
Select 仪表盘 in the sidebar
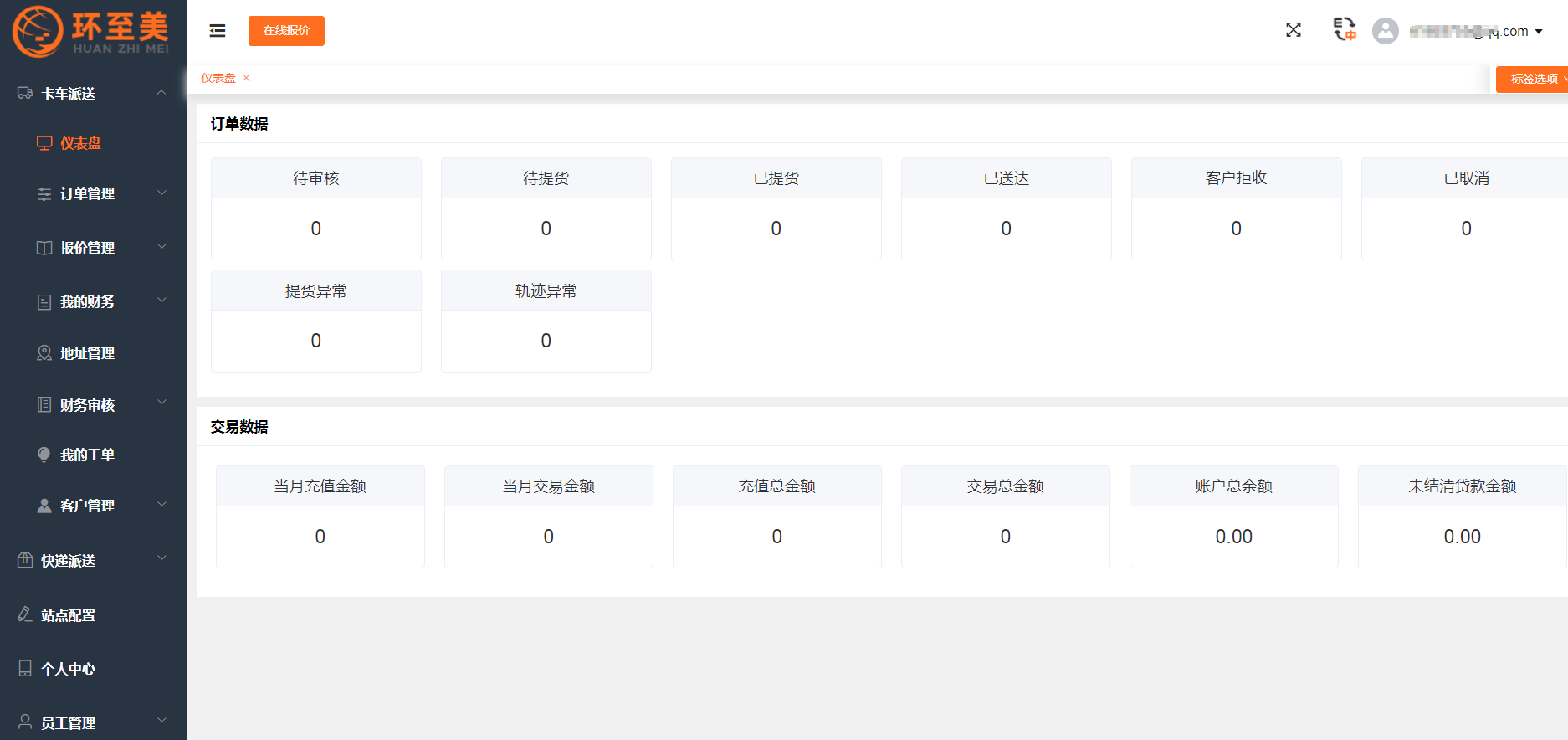(80, 143)
